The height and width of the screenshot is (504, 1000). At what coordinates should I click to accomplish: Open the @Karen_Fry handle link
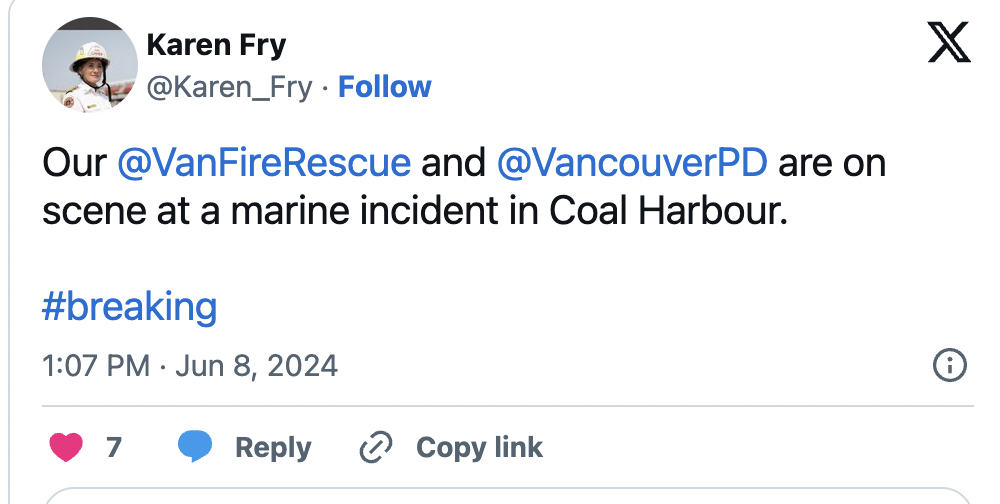pos(229,87)
